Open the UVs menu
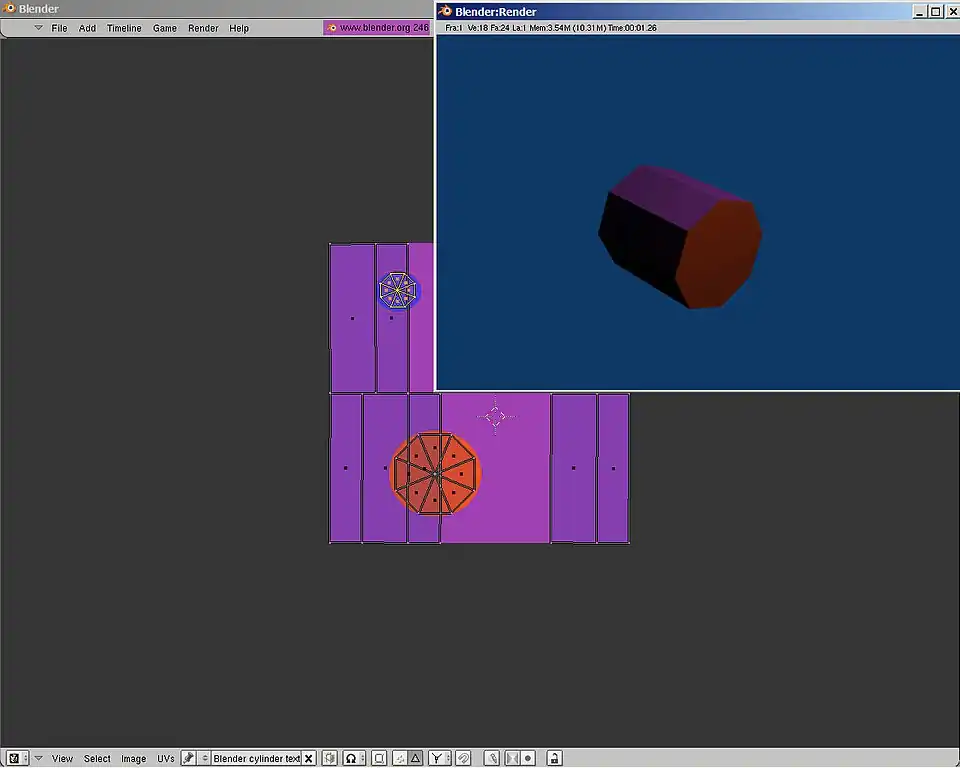The height and width of the screenshot is (768, 960). pyautogui.click(x=165, y=758)
